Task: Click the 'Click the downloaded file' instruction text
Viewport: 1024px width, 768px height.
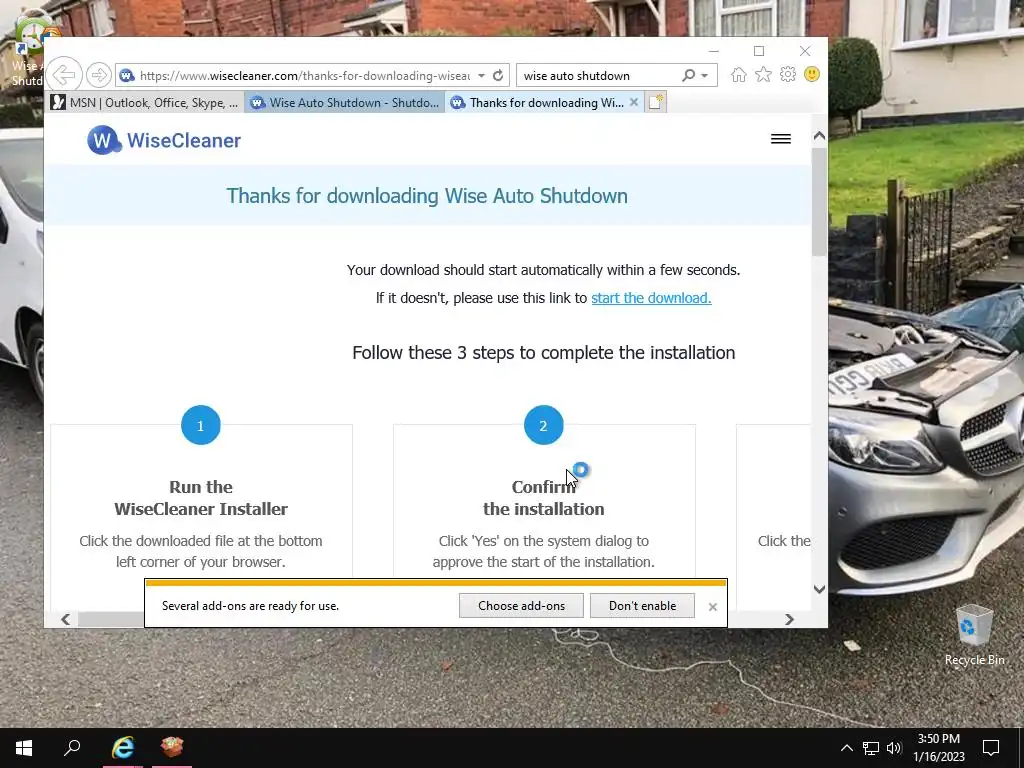Action: pos(200,551)
